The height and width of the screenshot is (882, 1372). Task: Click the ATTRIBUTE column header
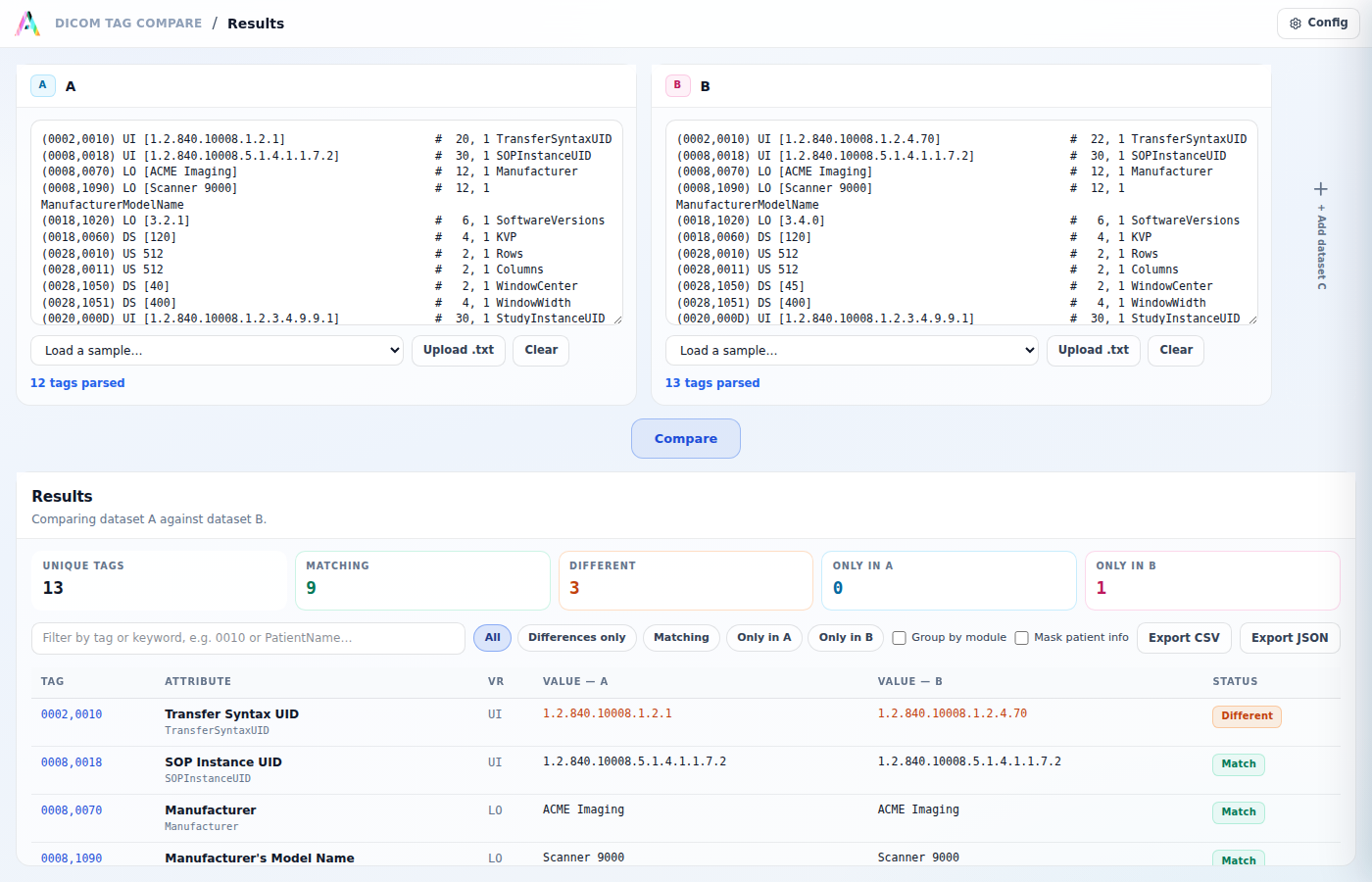tap(198, 681)
